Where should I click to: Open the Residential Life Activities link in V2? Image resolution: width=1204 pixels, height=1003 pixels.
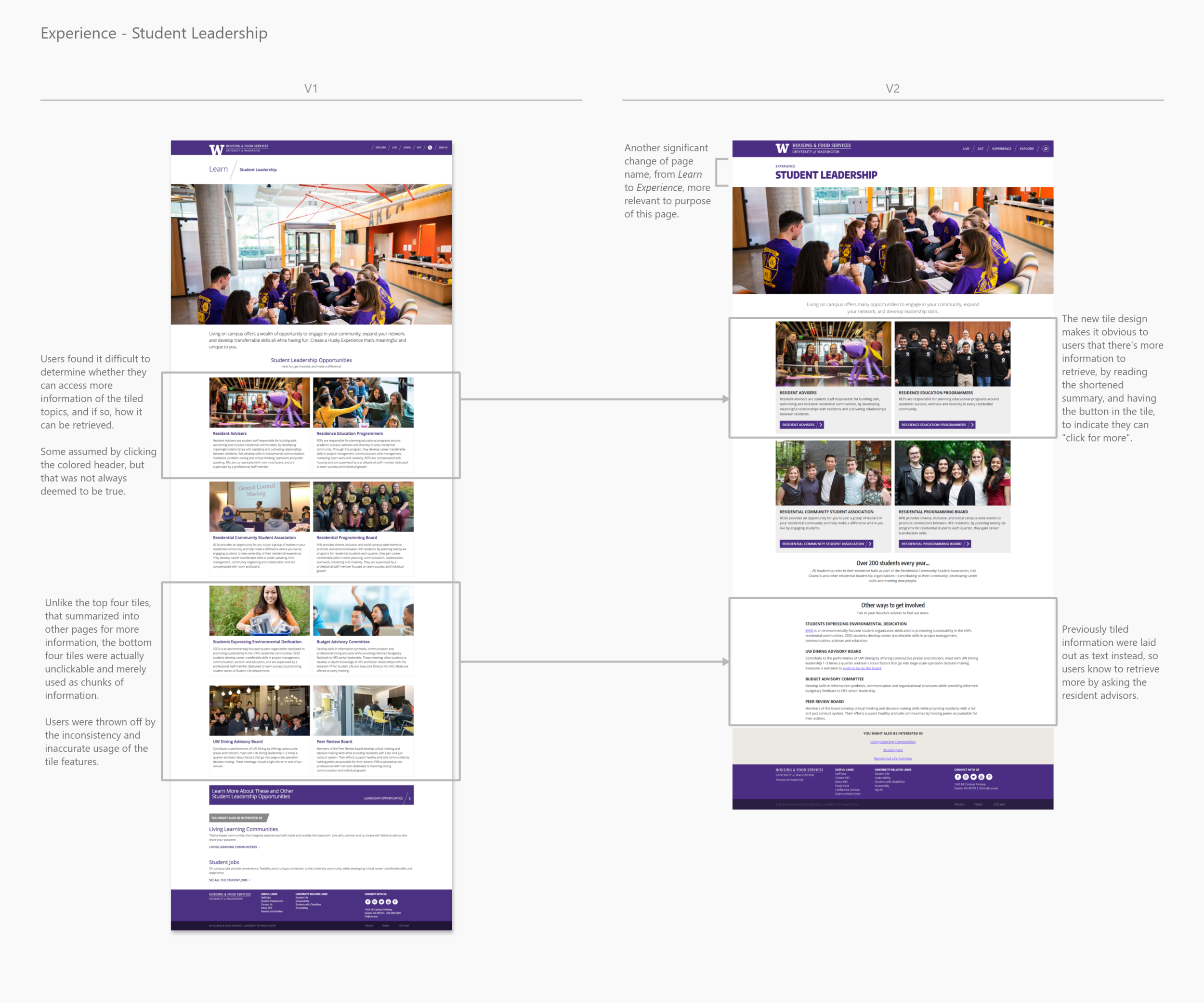893,758
